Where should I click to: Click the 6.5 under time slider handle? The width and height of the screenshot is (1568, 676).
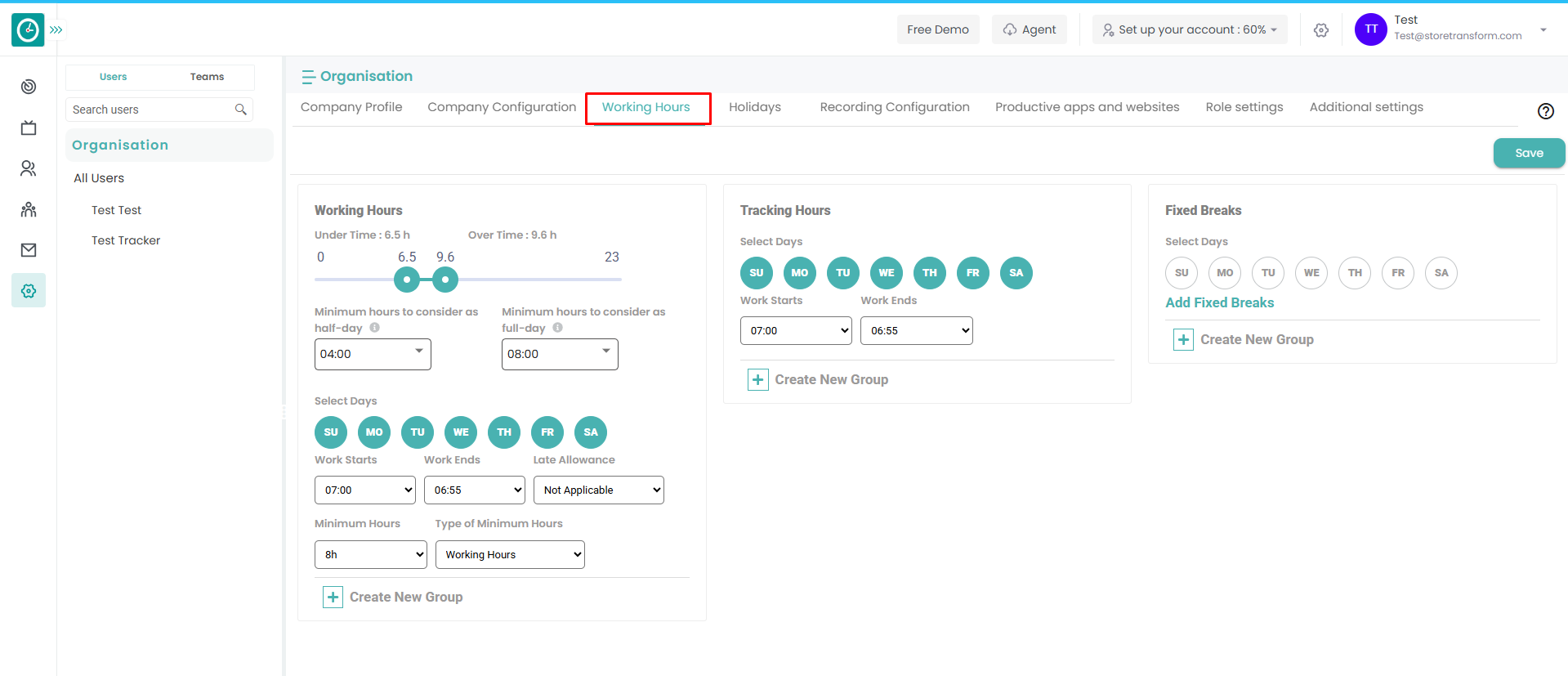point(407,280)
